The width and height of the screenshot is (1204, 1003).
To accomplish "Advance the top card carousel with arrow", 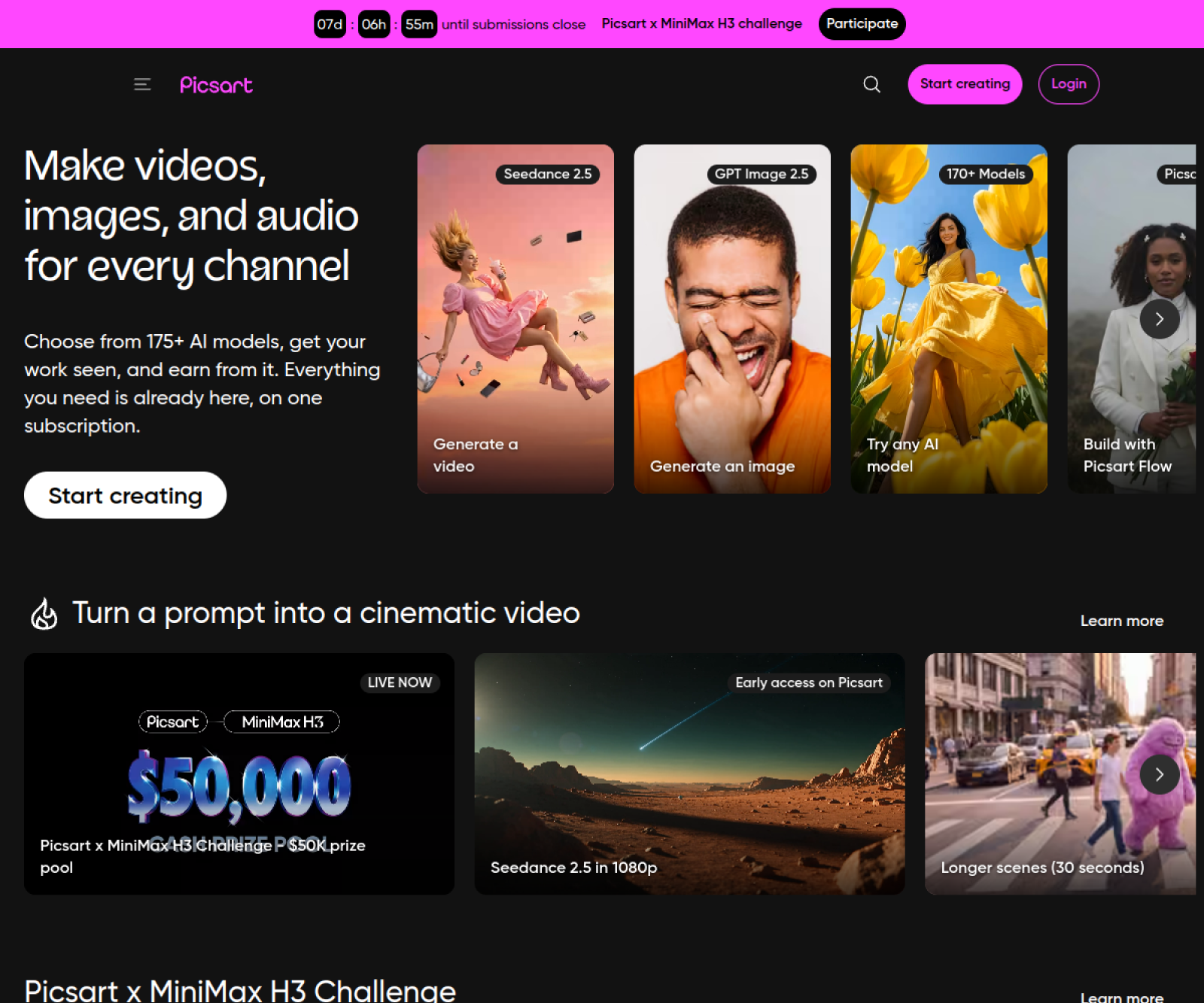I will click(x=1159, y=319).
